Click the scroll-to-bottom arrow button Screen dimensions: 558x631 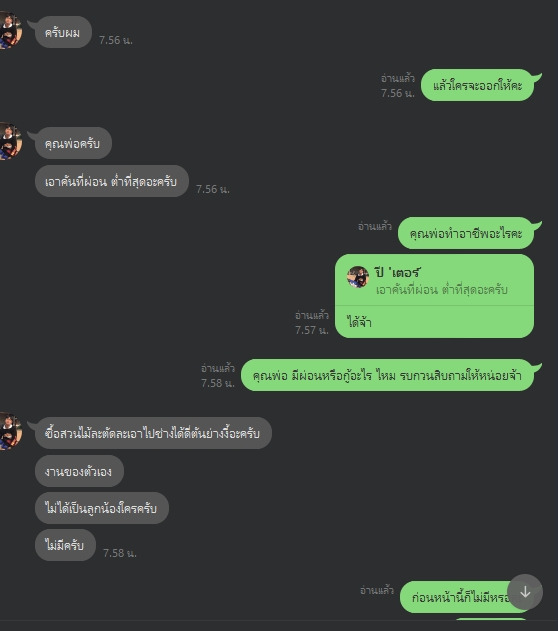(x=525, y=592)
